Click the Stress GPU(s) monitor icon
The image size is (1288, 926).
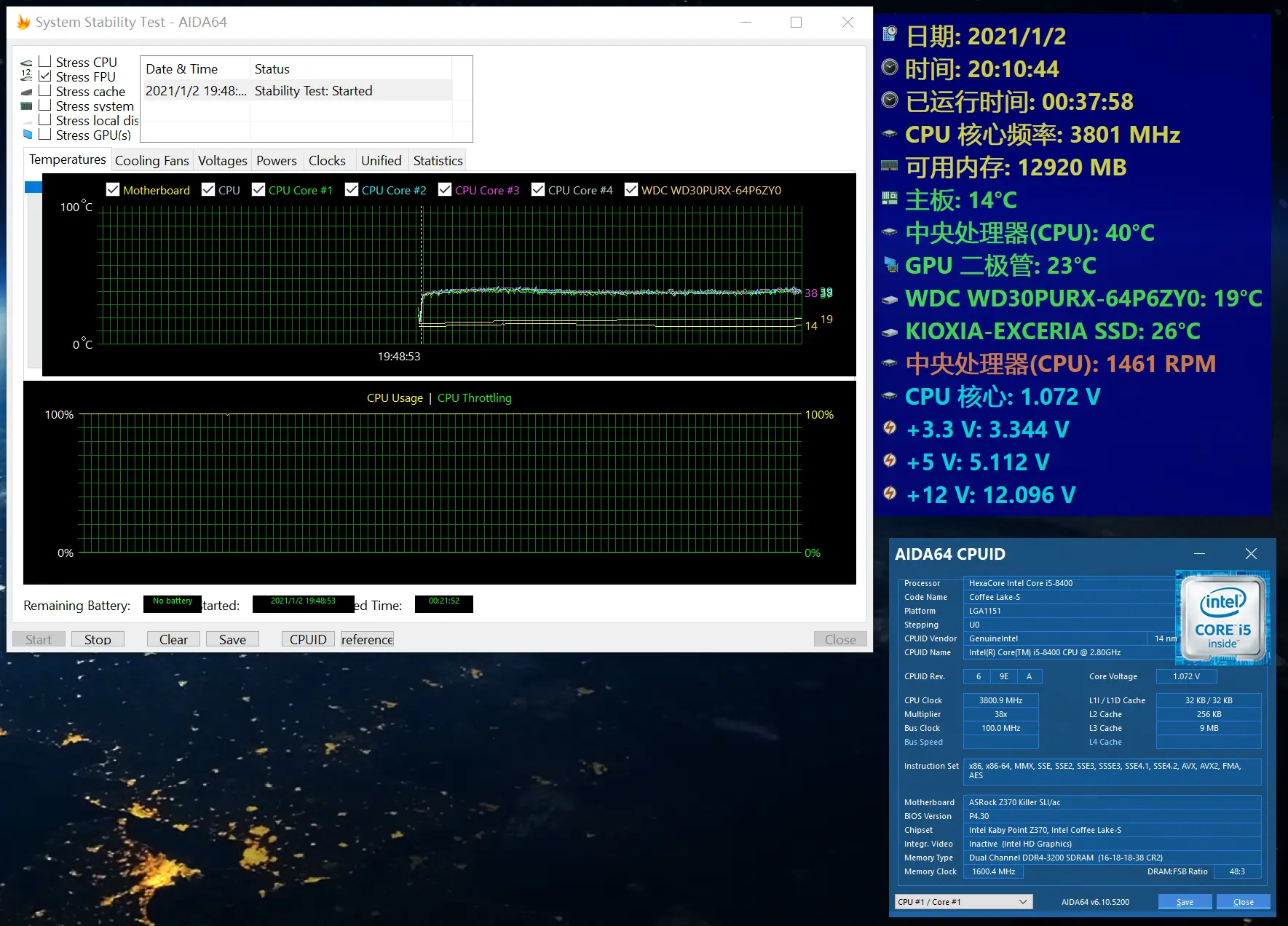(x=28, y=134)
